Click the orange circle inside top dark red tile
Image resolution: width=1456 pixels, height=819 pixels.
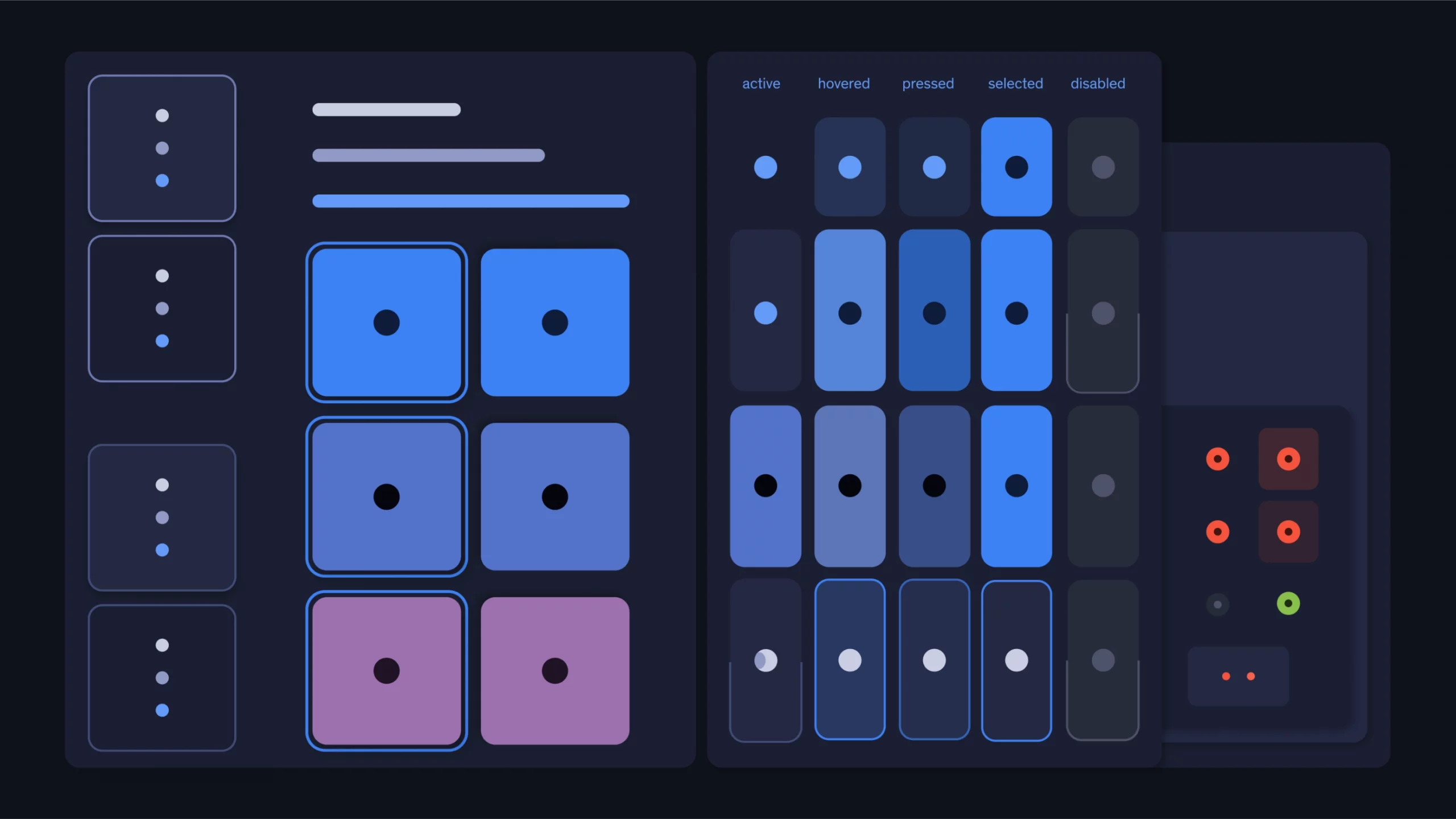[1288, 459]
